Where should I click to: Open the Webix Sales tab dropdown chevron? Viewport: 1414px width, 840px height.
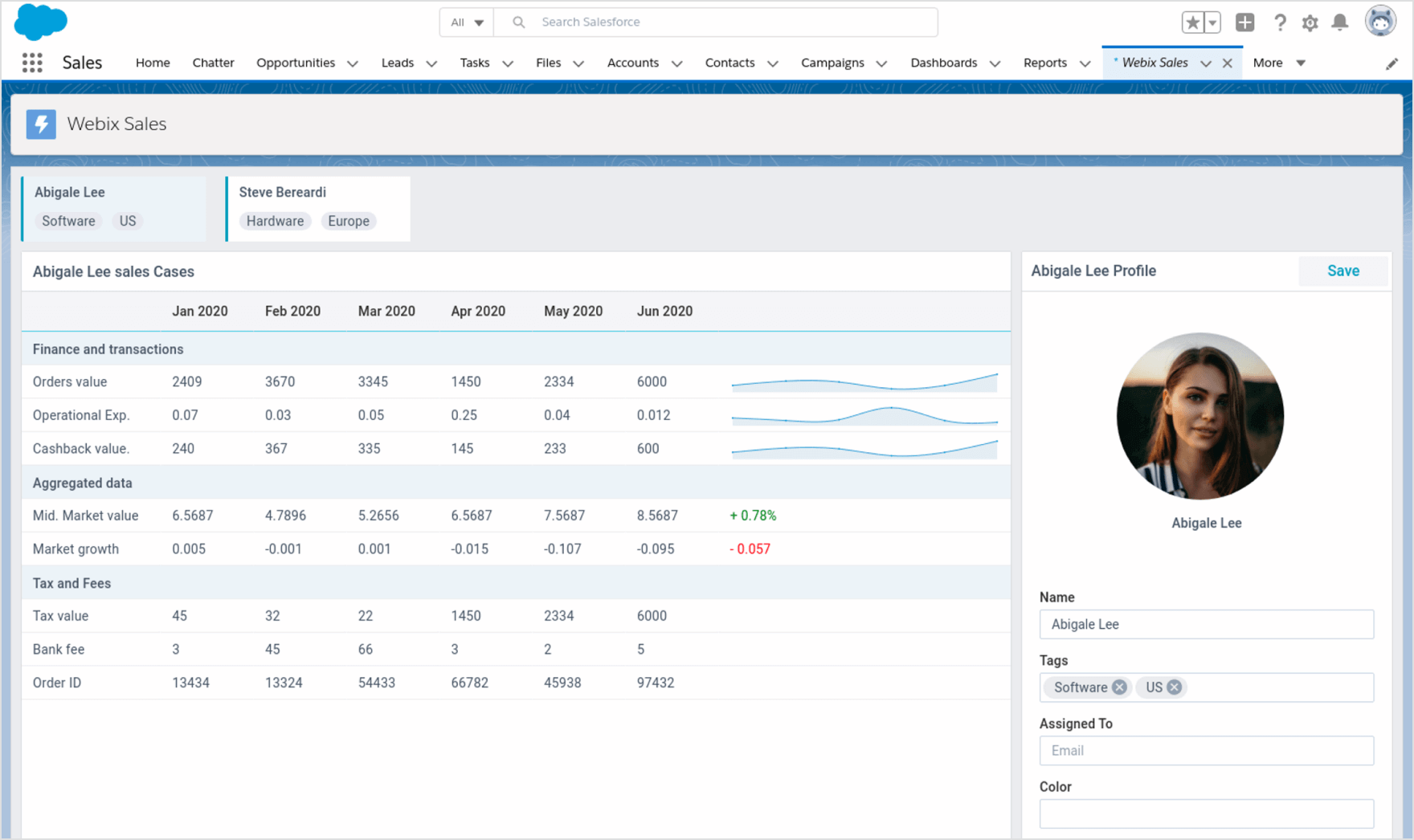click(1206, 63)
